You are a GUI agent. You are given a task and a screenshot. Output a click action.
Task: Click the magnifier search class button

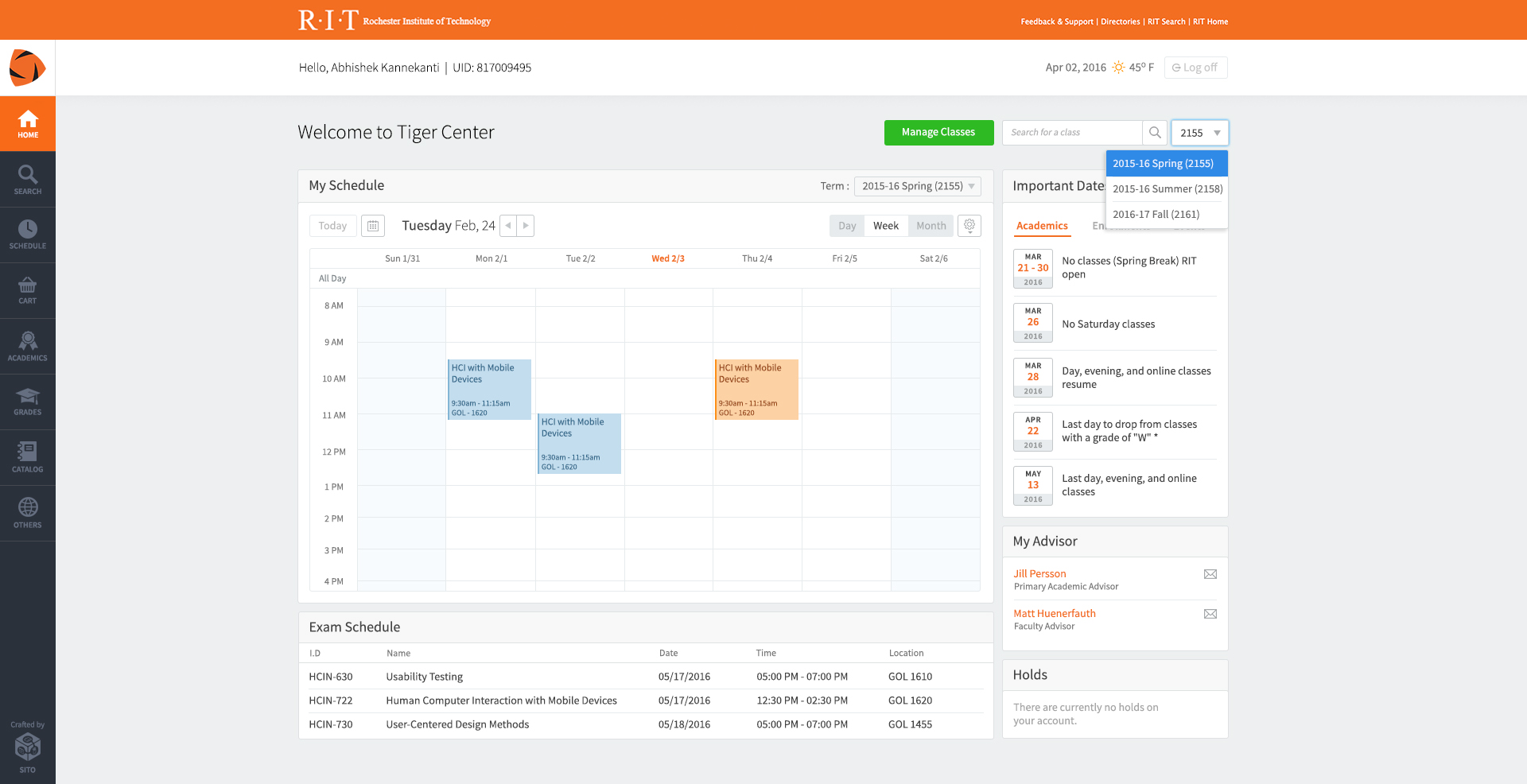pos(1155,133)
